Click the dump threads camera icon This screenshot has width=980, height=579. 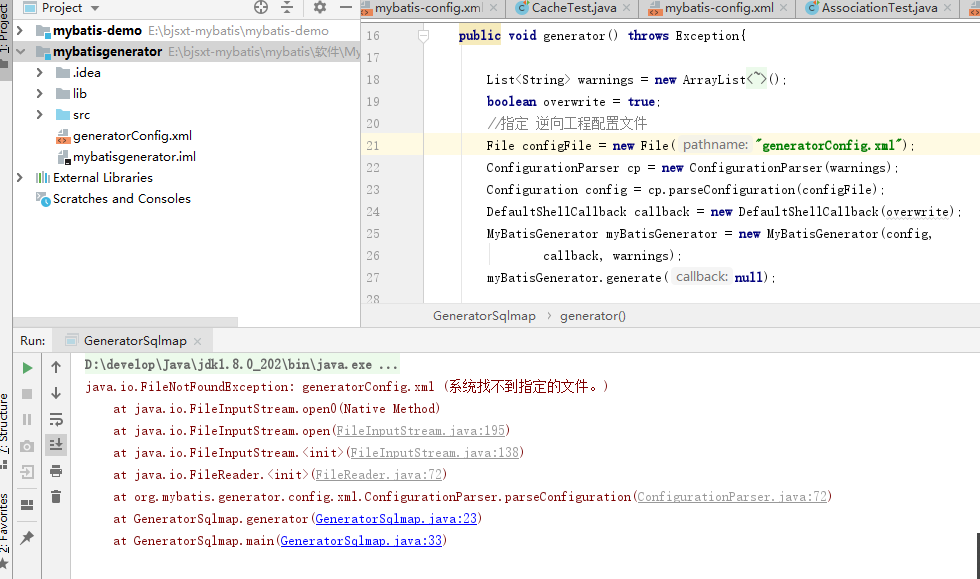click(x=27, y=446)
